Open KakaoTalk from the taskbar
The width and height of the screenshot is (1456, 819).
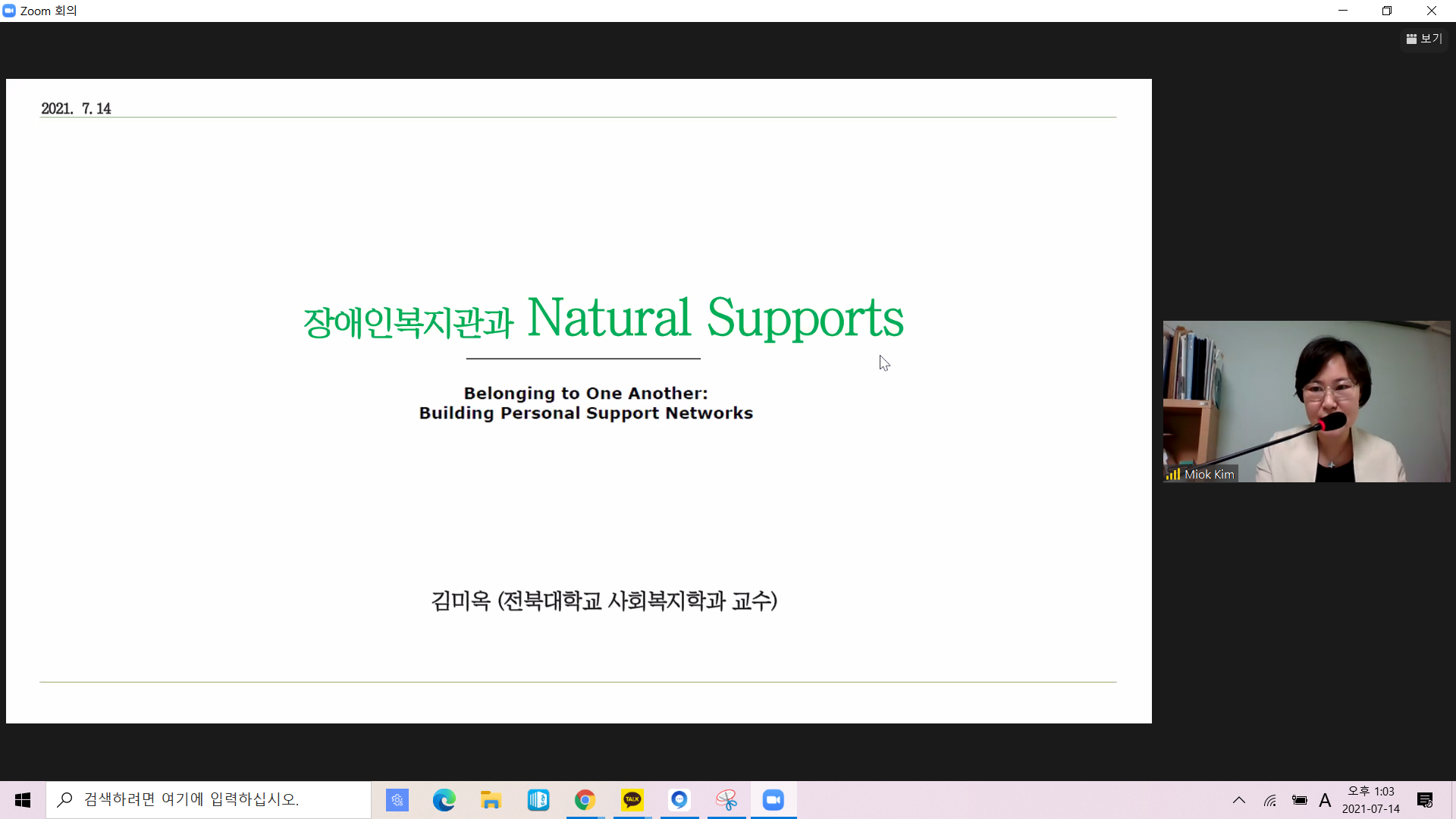[632, 800]
